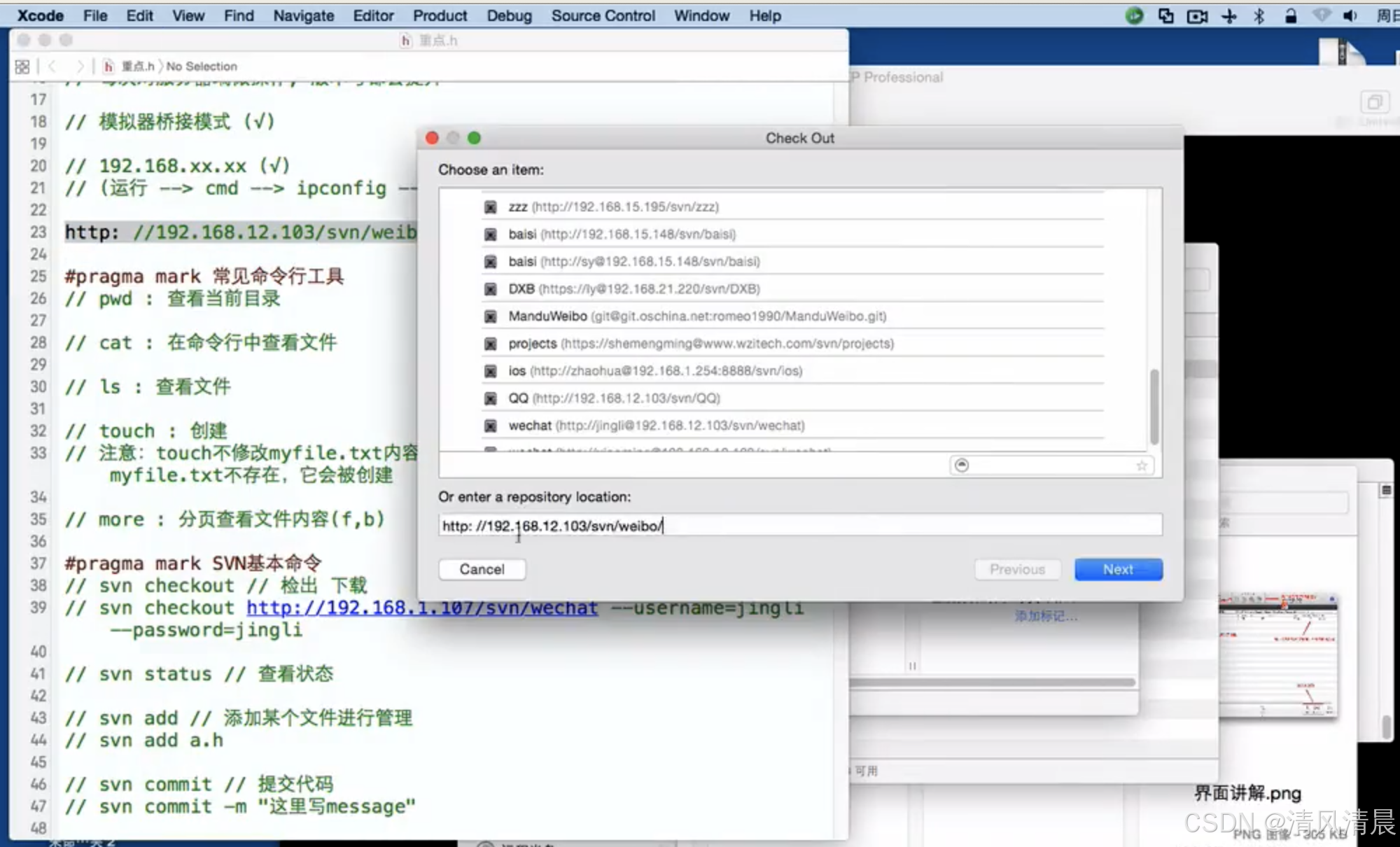1400x847 pixels.
Task: Click the favorites star icon in filter field
Action: click(1142, 465)
